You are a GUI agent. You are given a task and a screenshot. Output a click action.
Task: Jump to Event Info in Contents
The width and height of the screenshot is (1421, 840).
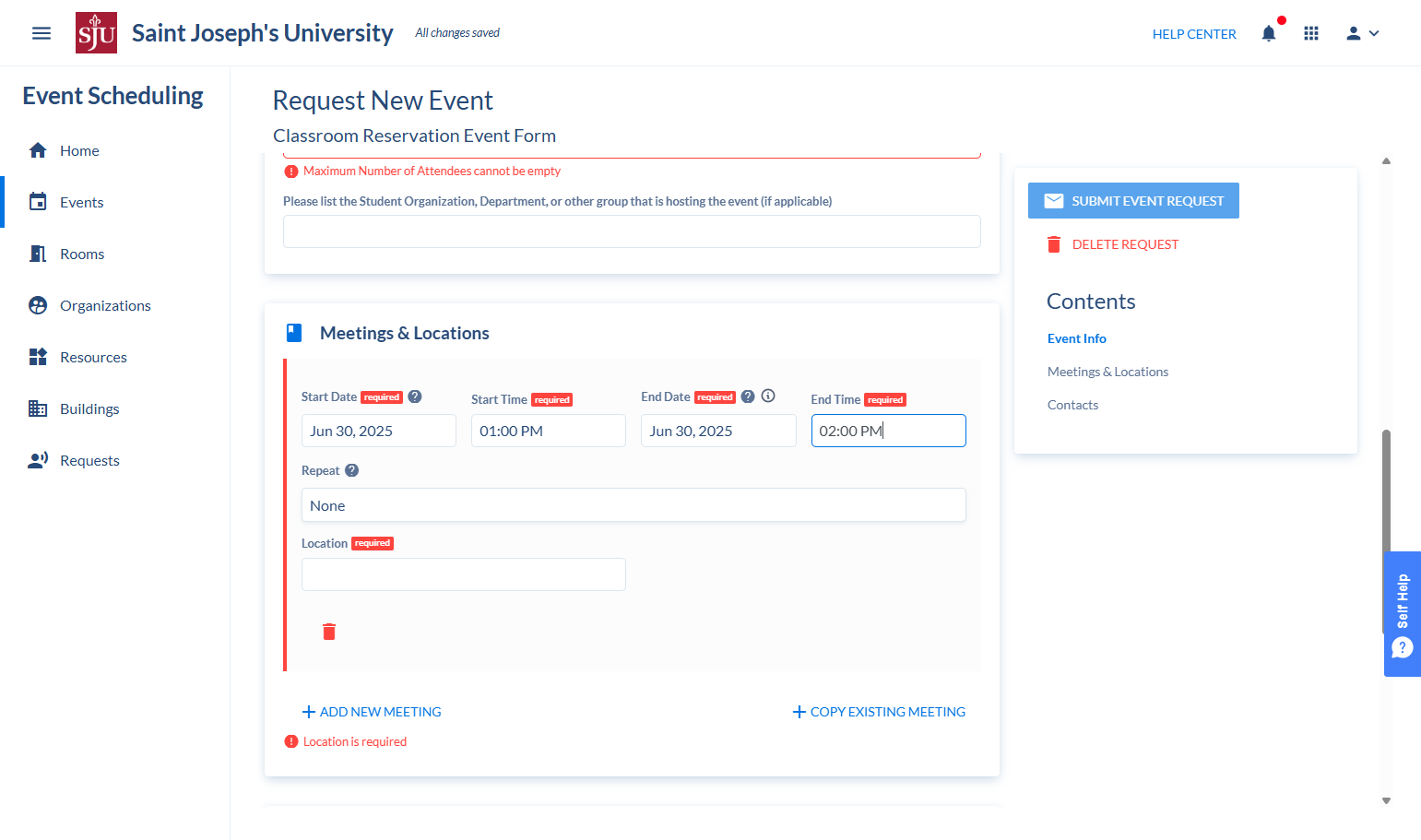[x=1076, y=338]
